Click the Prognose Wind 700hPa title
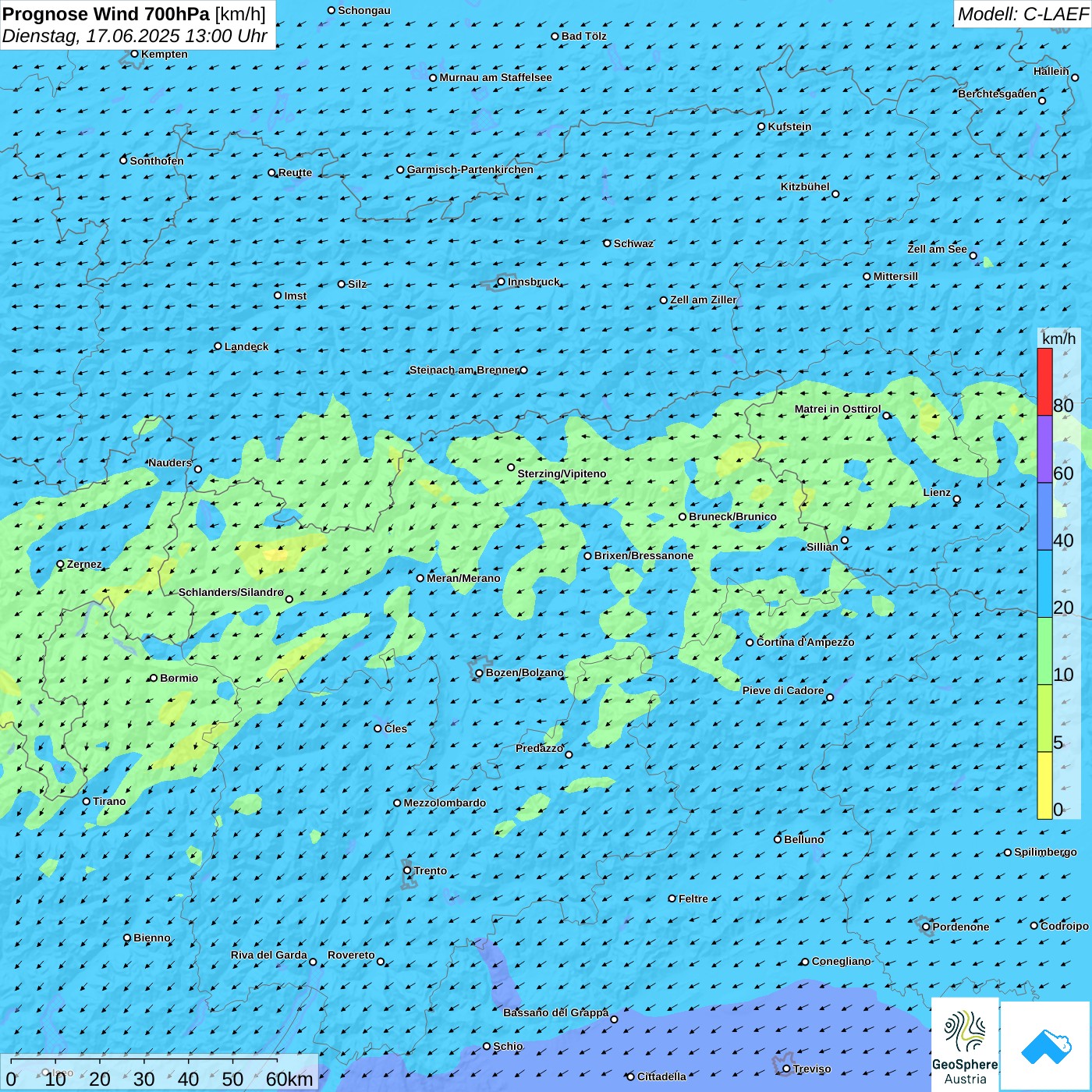Screen dimensions: 1092x1092 pos(134,13)
